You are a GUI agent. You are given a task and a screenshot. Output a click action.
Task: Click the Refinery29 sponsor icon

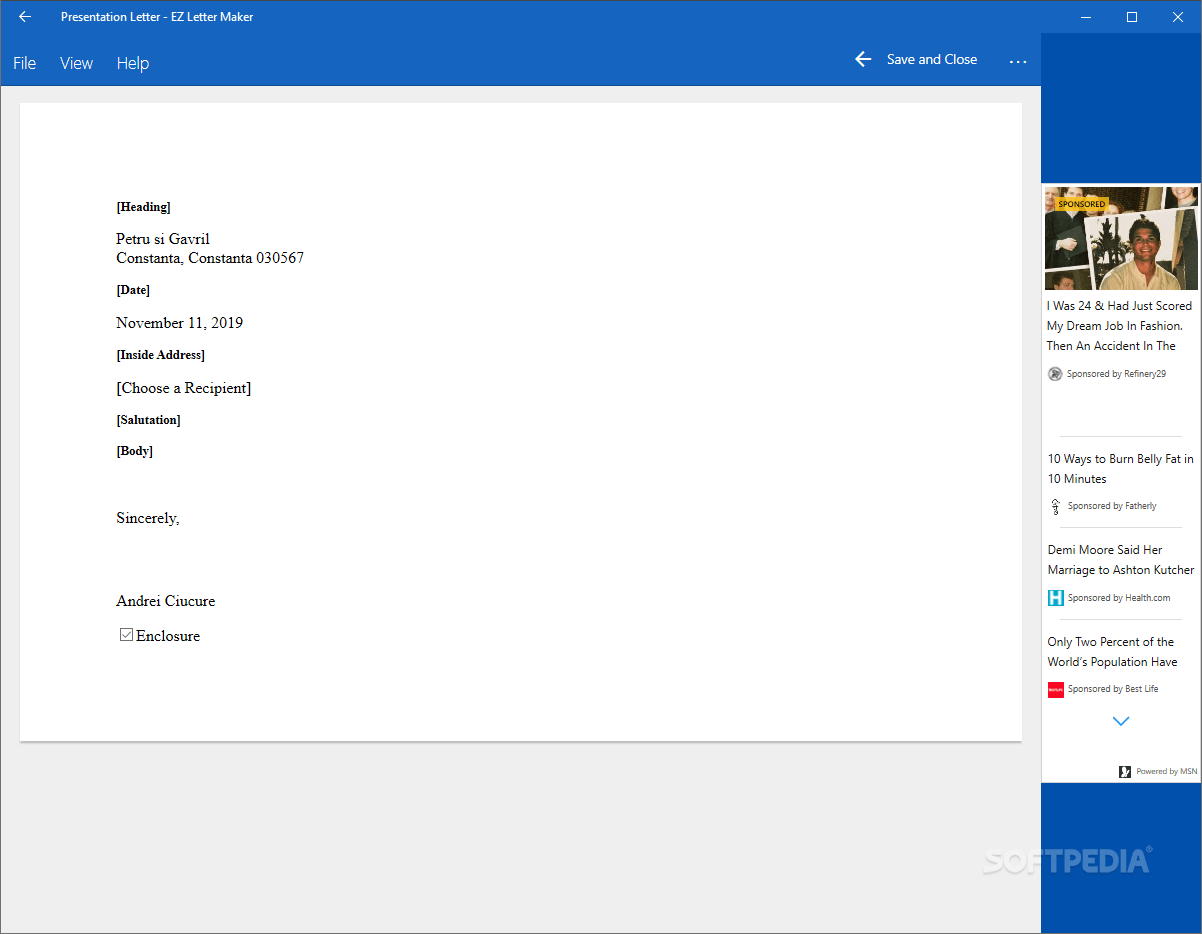tap(1055, 374)
